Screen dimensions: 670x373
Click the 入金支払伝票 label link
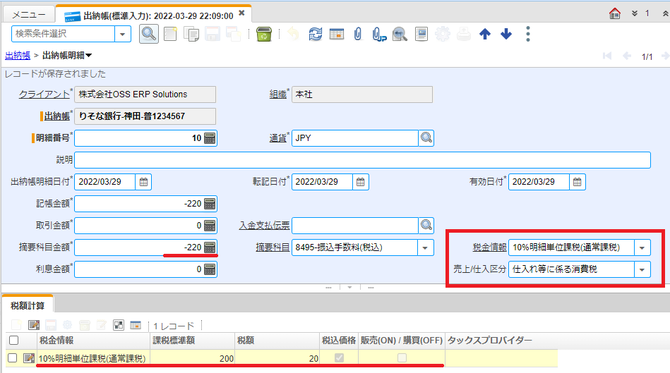(x=264, y=226)
